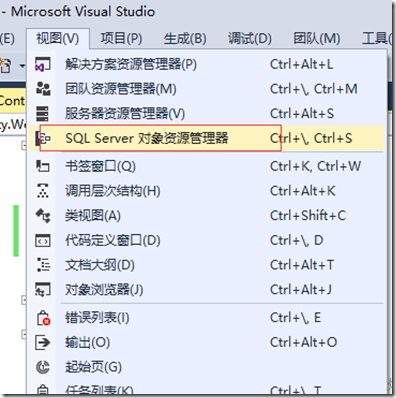Select 解决方案资源管理器(P) menu entry
Image resolution: width=396 pixels, height=398 pixels.
tap(207, 64)
